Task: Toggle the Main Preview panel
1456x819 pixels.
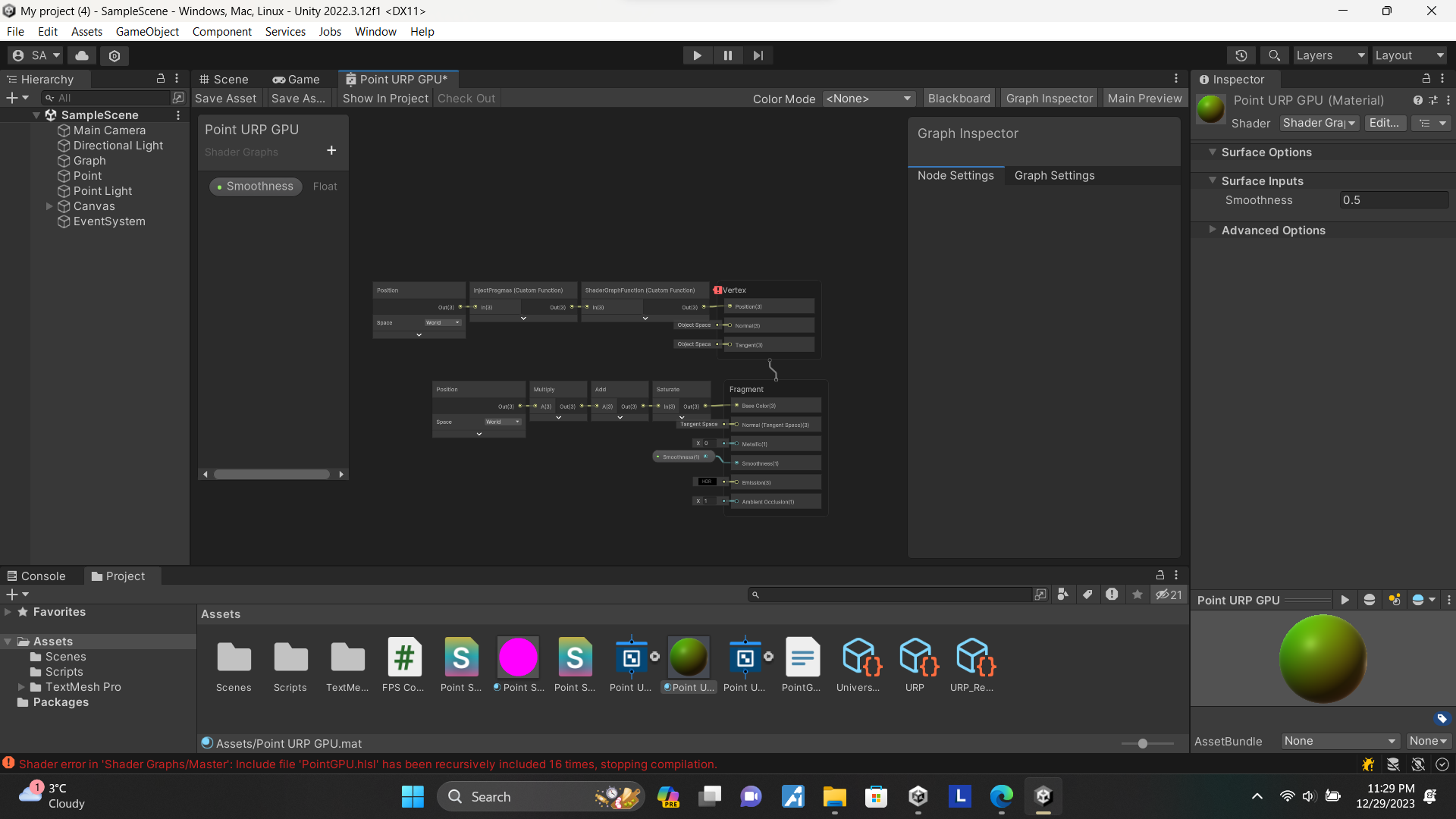Action: click(x=1144, y=99)
